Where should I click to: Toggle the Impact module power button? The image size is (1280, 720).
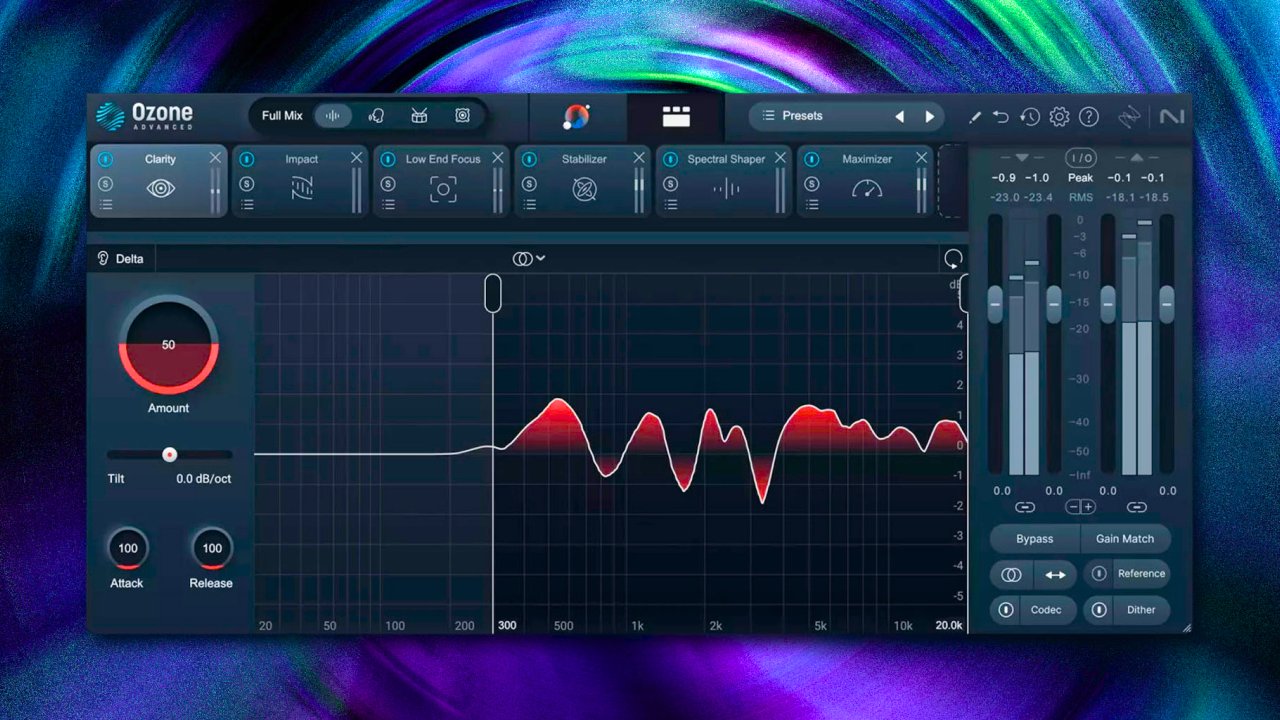(x=247, y=159)
